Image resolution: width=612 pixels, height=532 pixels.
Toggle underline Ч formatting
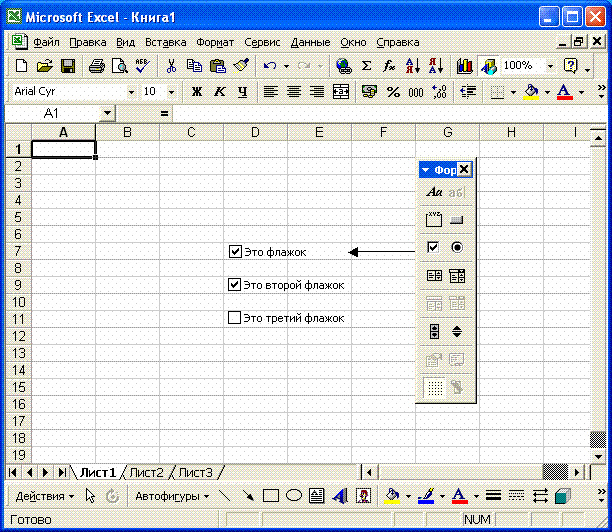pos(242,92)
